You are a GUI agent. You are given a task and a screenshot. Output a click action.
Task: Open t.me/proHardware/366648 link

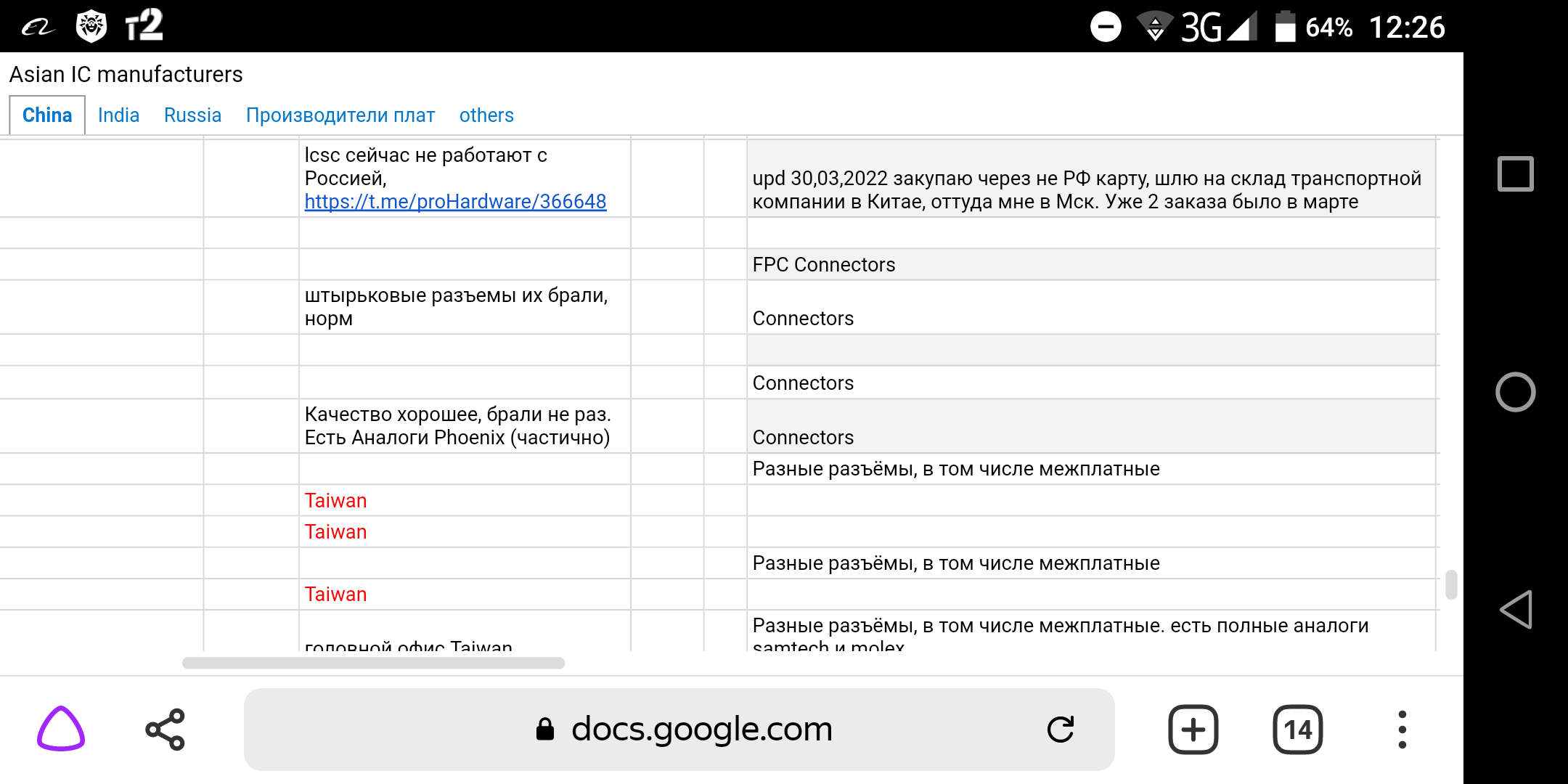click(x=455, y=202)
